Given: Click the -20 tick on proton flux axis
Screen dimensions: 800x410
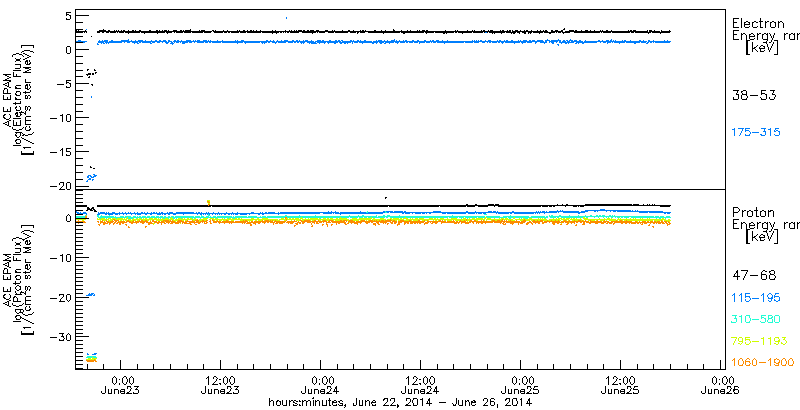Looking at the screenshot, I should click(59, 297).
